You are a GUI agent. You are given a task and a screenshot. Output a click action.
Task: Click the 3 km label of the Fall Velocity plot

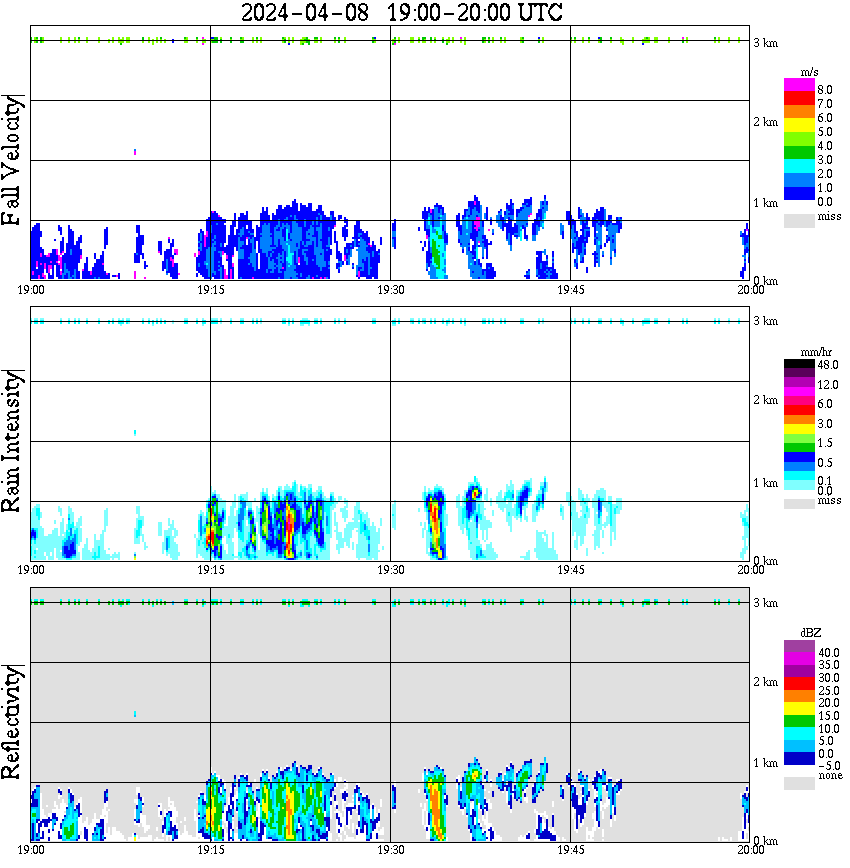click(x=765, y=43)
